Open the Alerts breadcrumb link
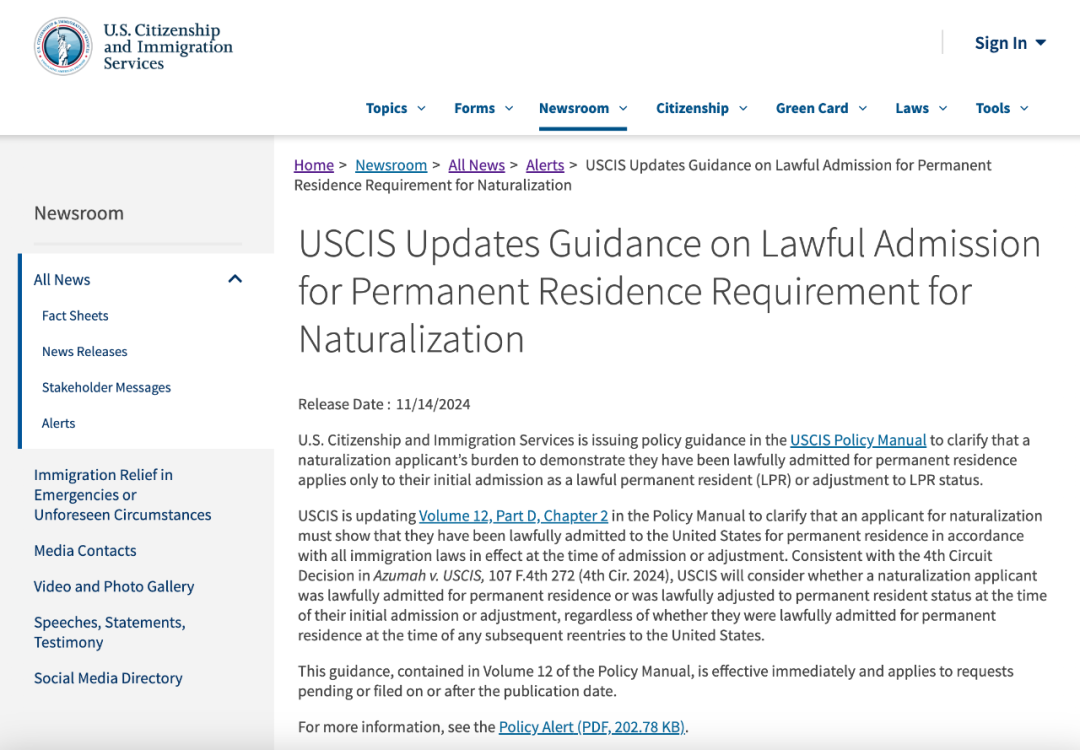Image resolution: width=1080 pixels, height=750 pixels. (x=545, y=165)
